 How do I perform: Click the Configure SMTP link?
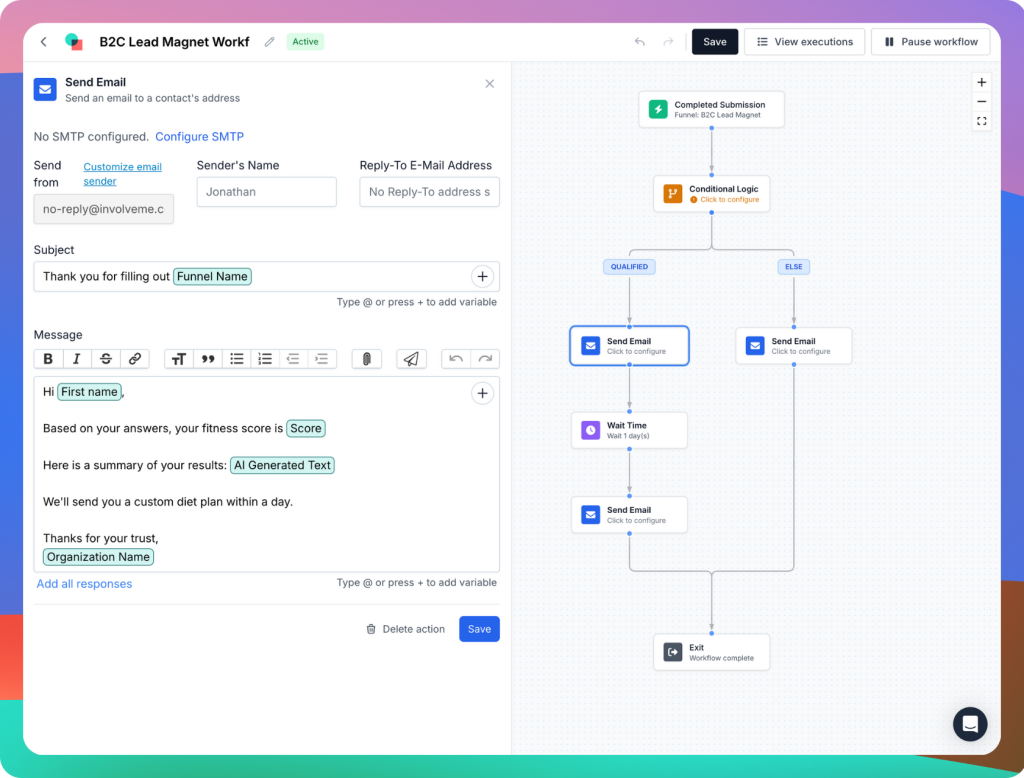[x=199, y=136]
